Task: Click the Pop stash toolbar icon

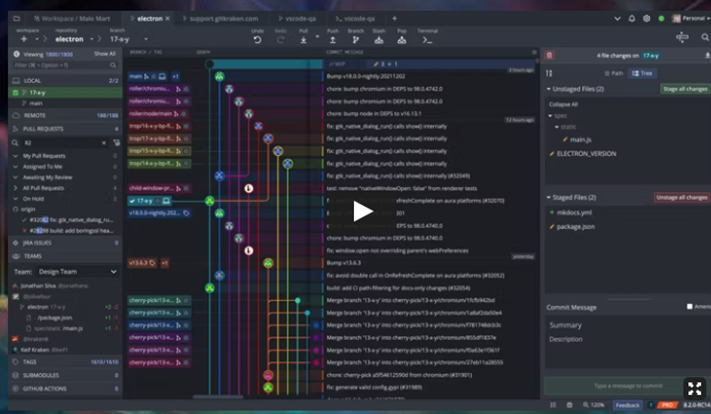Action: [402, 40]
